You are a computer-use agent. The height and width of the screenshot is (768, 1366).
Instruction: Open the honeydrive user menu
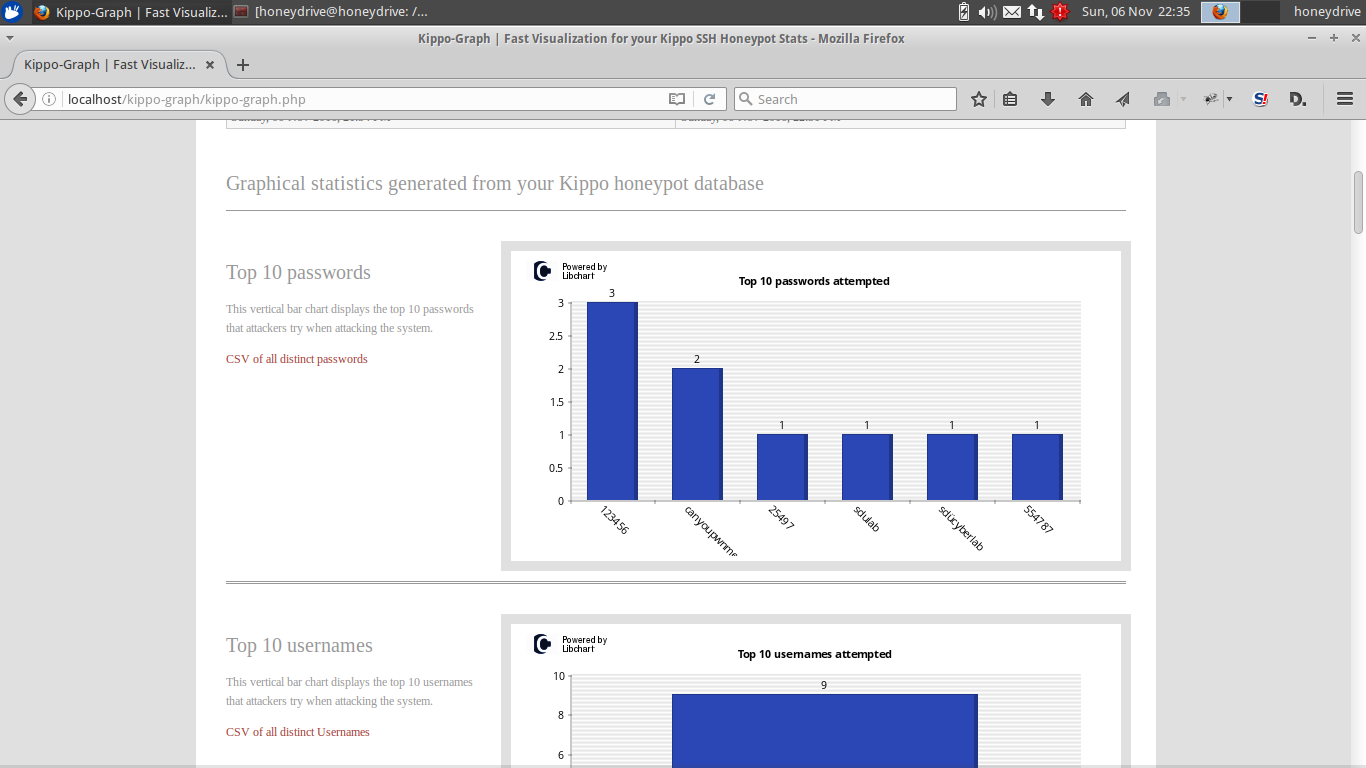1327,12
